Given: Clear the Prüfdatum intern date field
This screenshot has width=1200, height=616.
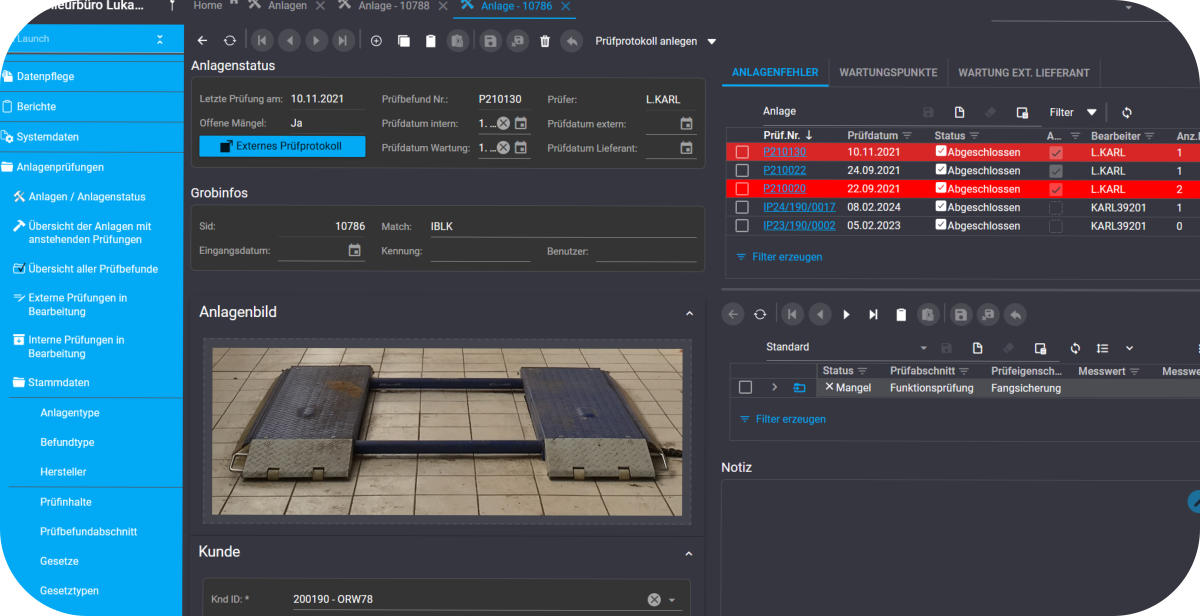Looking at the screenshot, I should (503, 124).
